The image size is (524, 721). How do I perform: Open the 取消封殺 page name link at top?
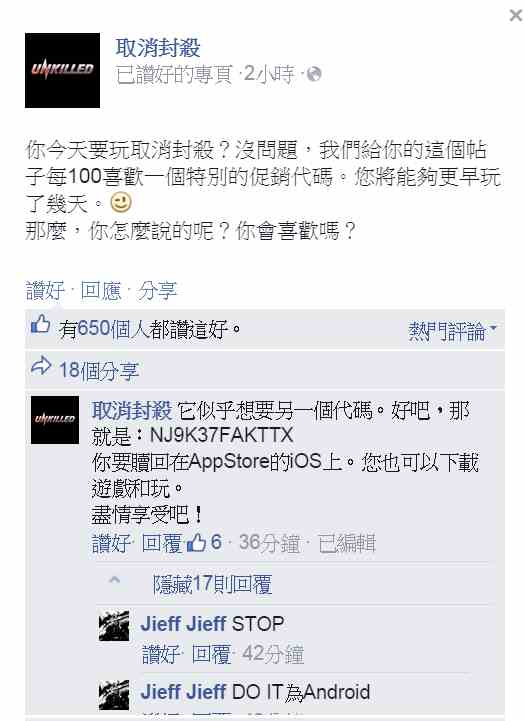(158, 48)
